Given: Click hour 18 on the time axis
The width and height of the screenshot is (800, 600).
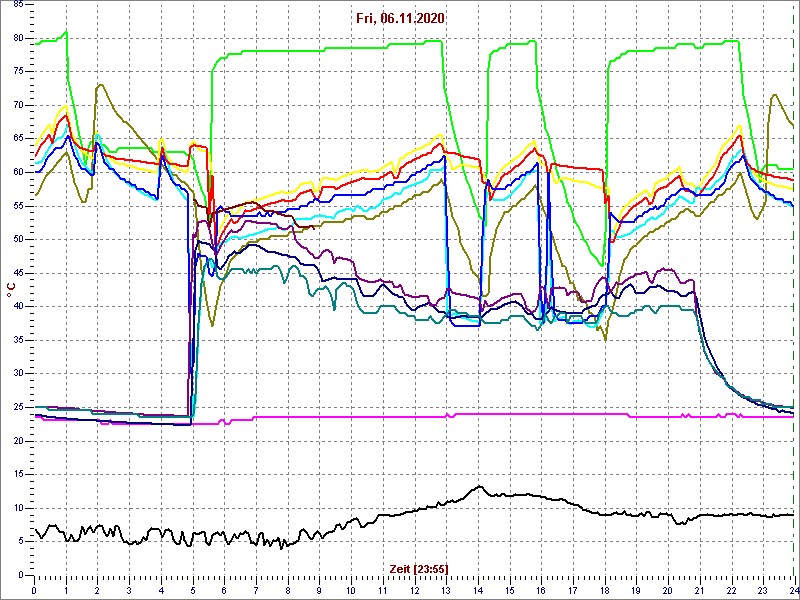Looking at the screenshot, I should point(604,590).
